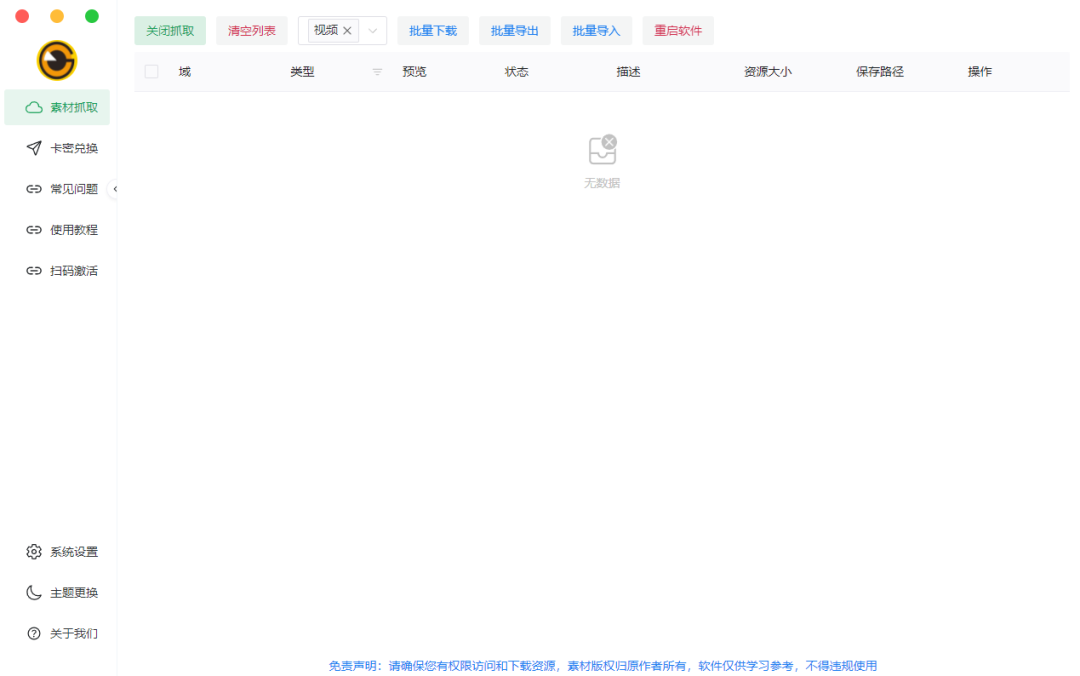Click the 重启软件 button
The image size is (1080, 676).
(x=678, y=31)
